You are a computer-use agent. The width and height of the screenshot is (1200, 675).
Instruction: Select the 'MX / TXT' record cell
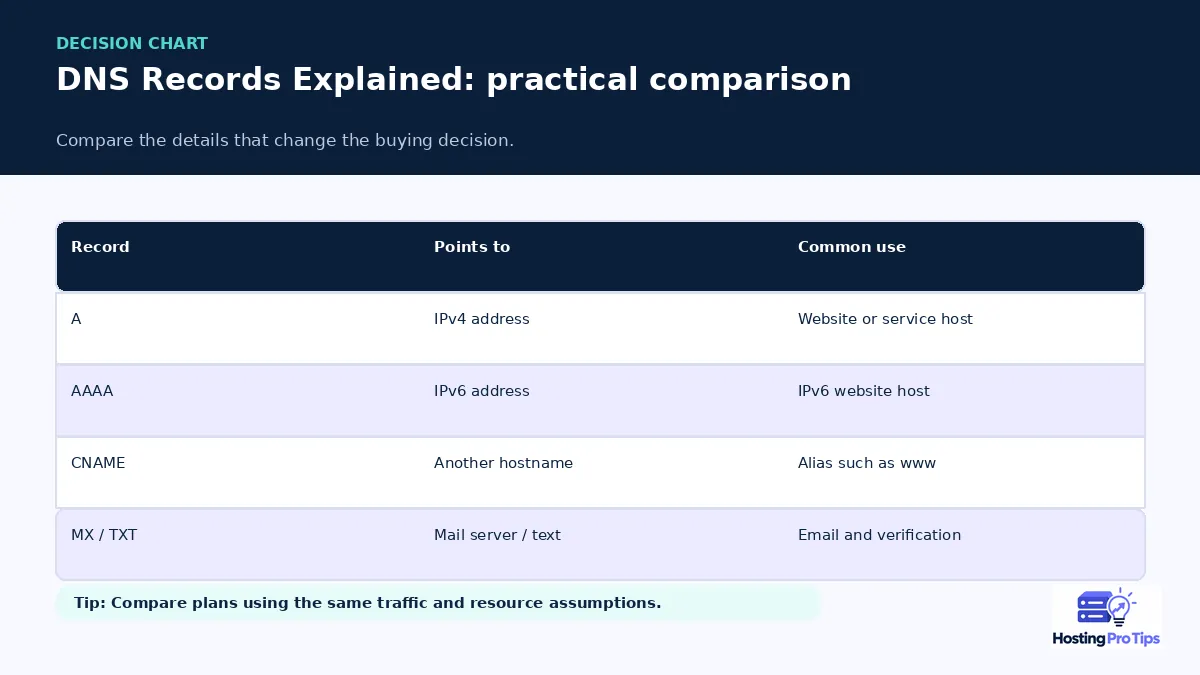pos(104,535)
